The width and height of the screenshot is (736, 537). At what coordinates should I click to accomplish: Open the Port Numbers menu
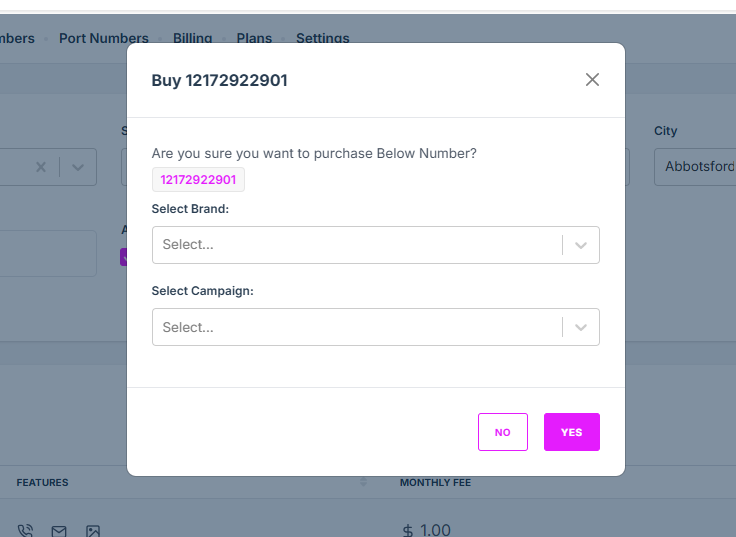(103, 38)
